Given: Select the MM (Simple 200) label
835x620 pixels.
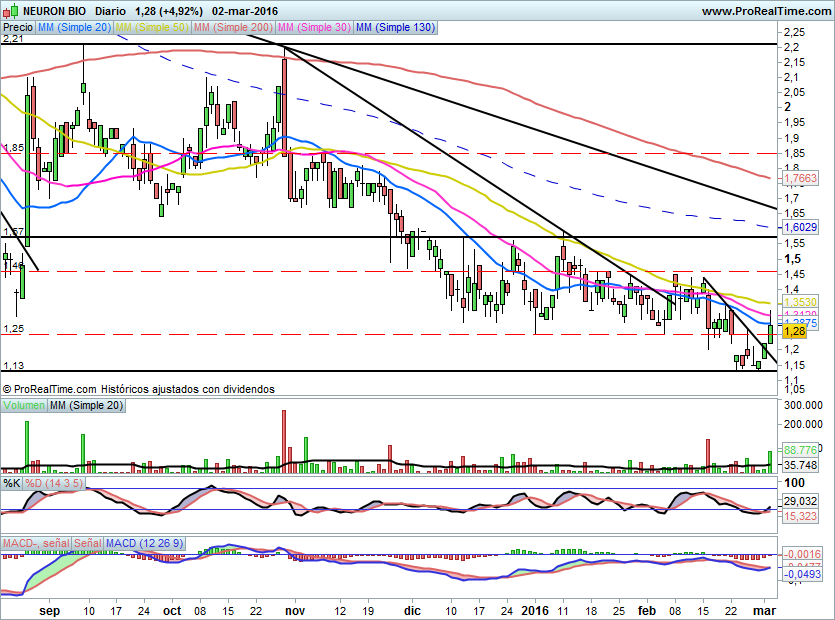Looking at the screenshot, I should tap(233, 28).
